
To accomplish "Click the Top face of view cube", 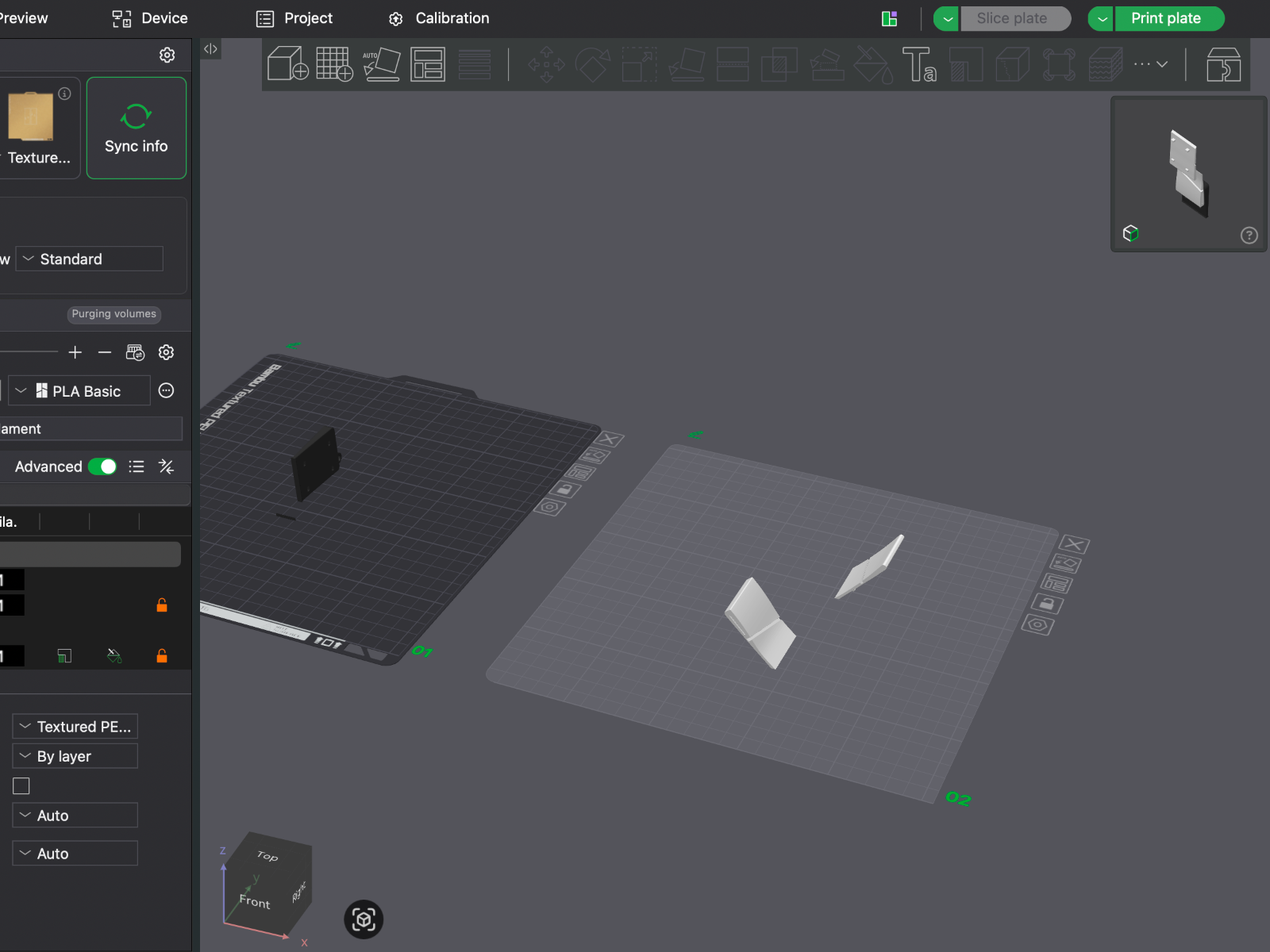I will [x=268, y=855].
